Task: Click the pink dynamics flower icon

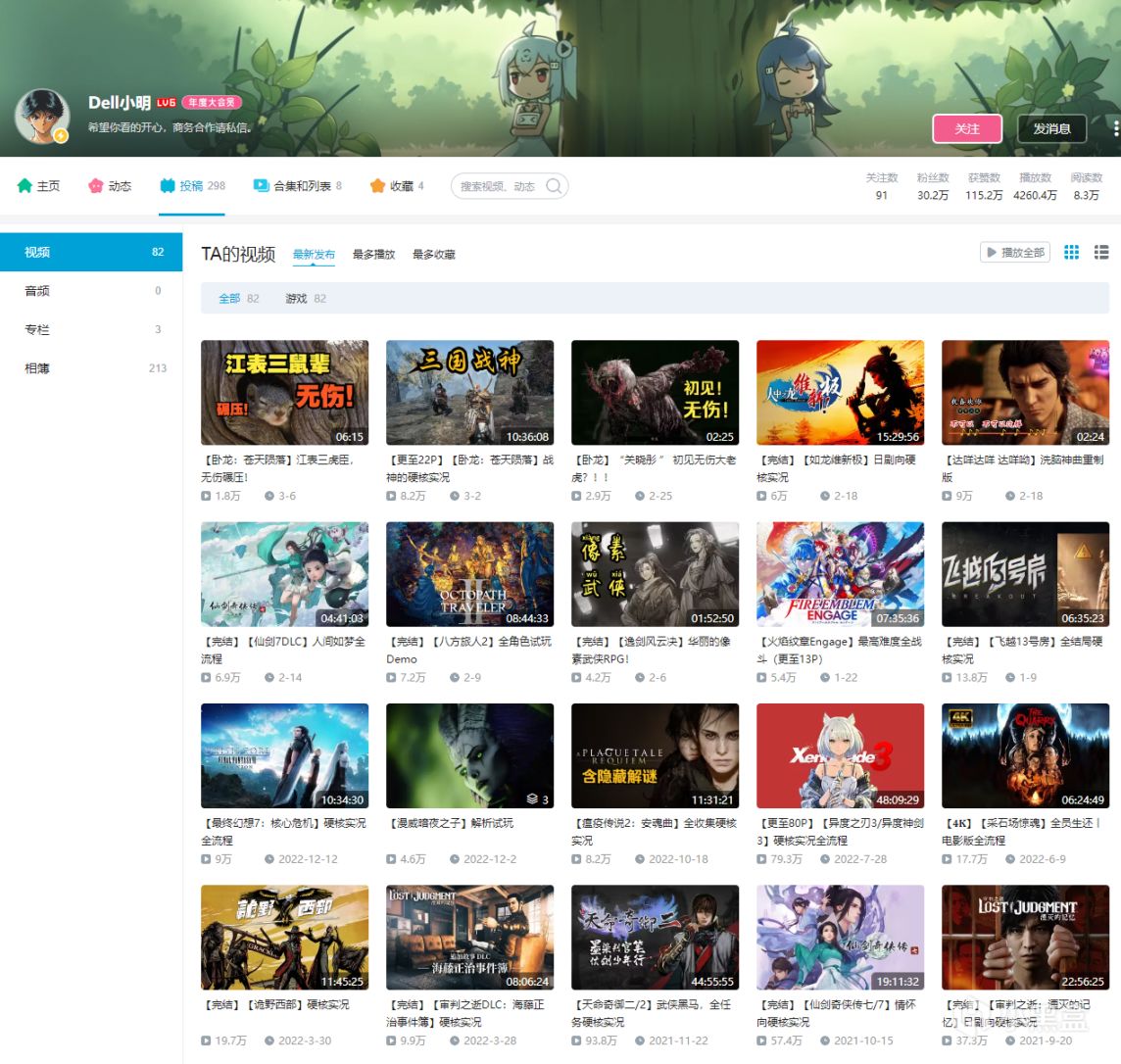Action: [x=96, y=186]
